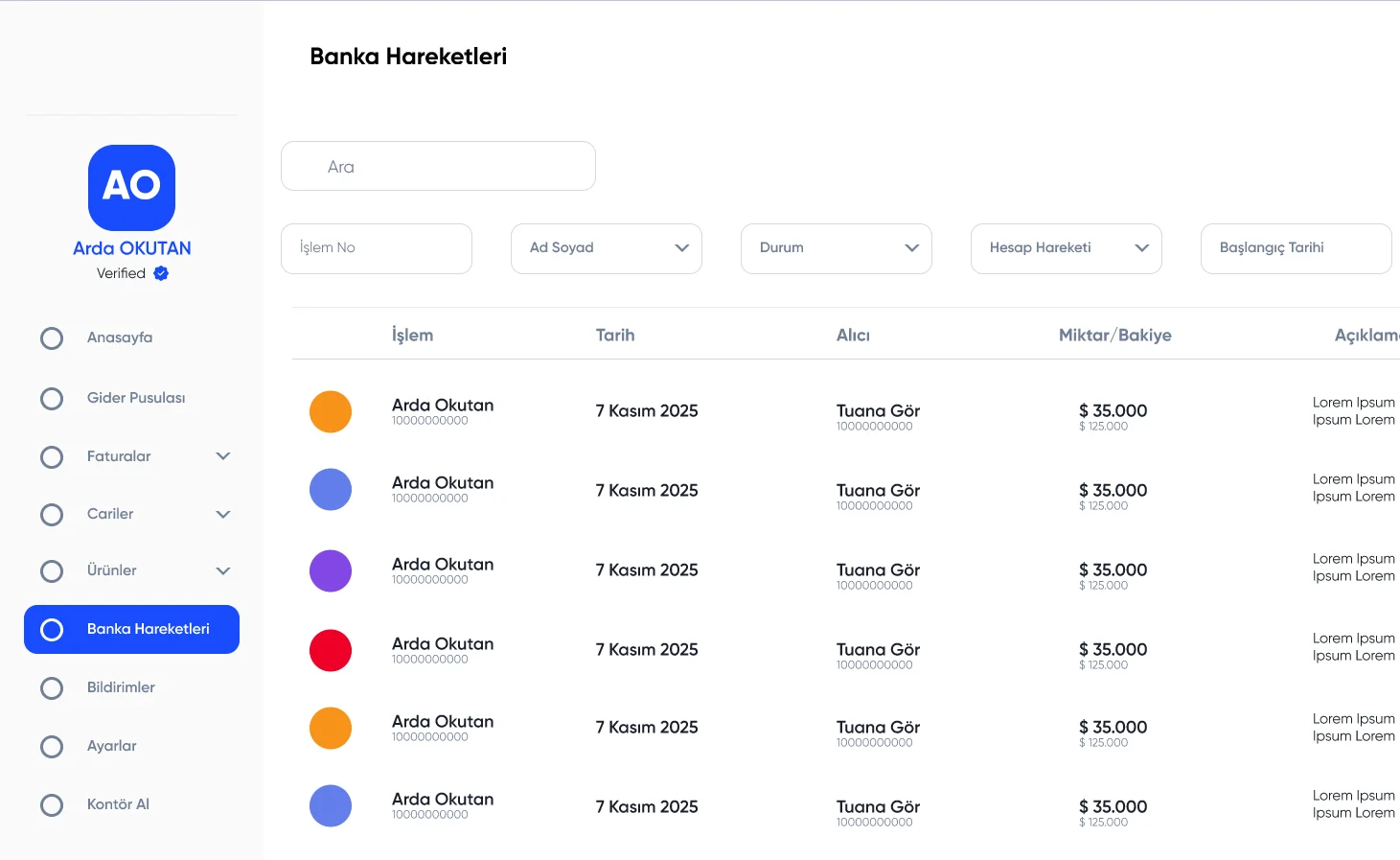This screenshot has width=1400, height=860.
Task: Click the blue AO profile avatar
Action: (131, 188)
